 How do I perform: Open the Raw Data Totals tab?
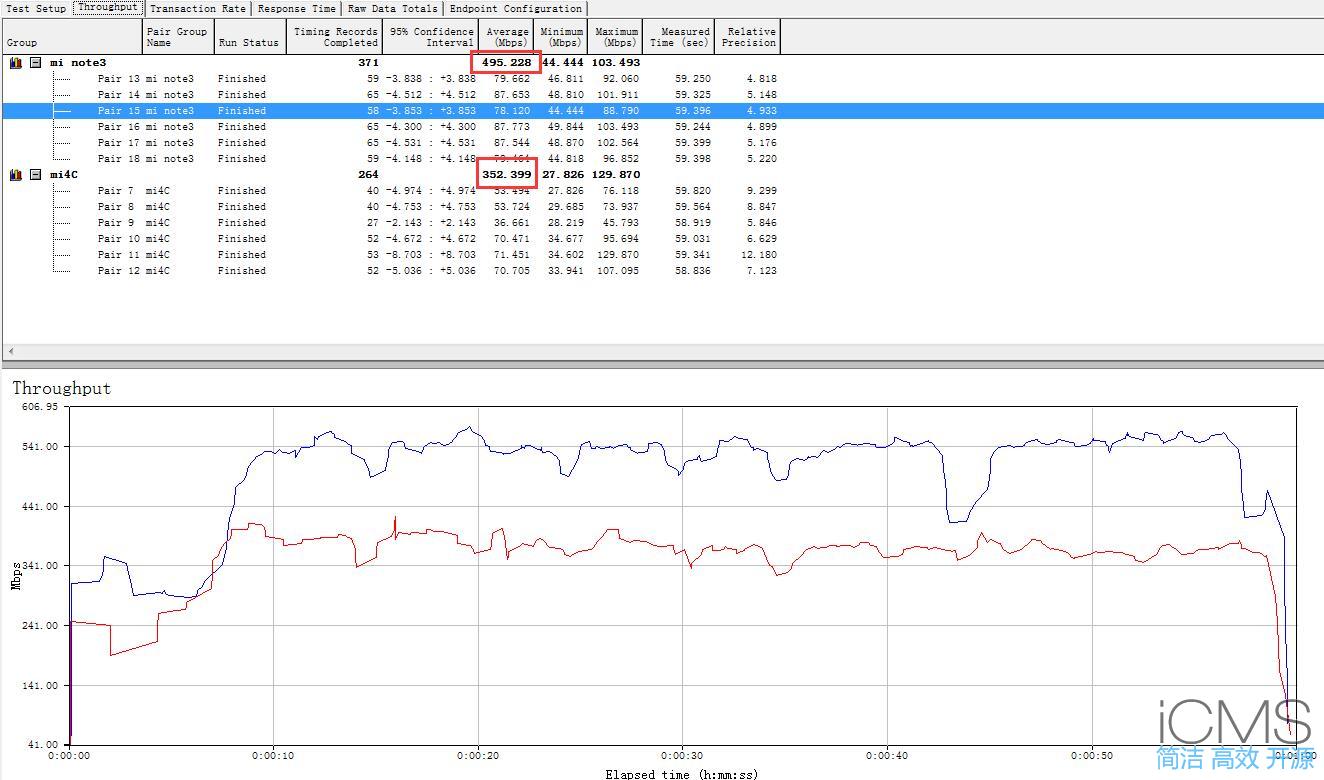pyautogui.click(x=393, y=9)
